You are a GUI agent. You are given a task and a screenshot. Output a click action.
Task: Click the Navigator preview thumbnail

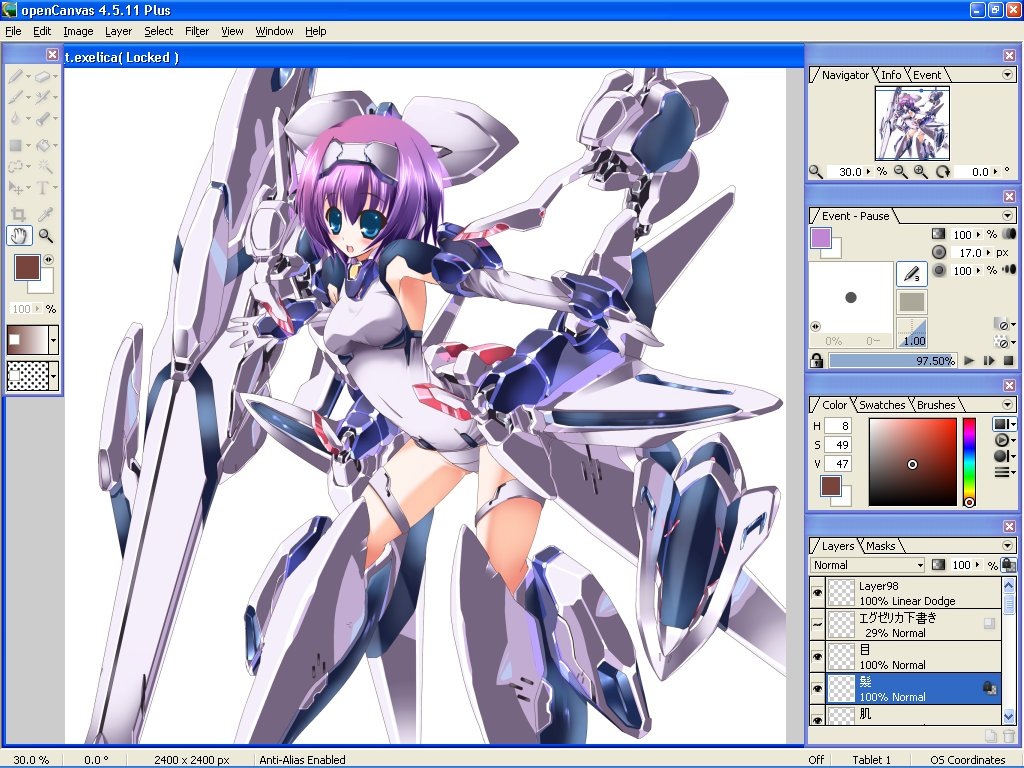pyautogui.click(x=912, y=123)
